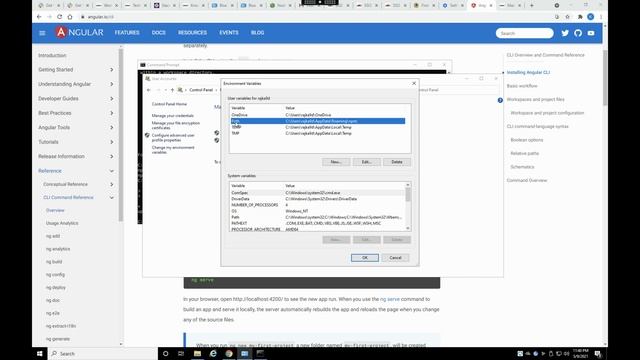This screenshot has width=640, height=360.
Task: Open the RESOURCES nav item
Action: click(x=192, y=33)
